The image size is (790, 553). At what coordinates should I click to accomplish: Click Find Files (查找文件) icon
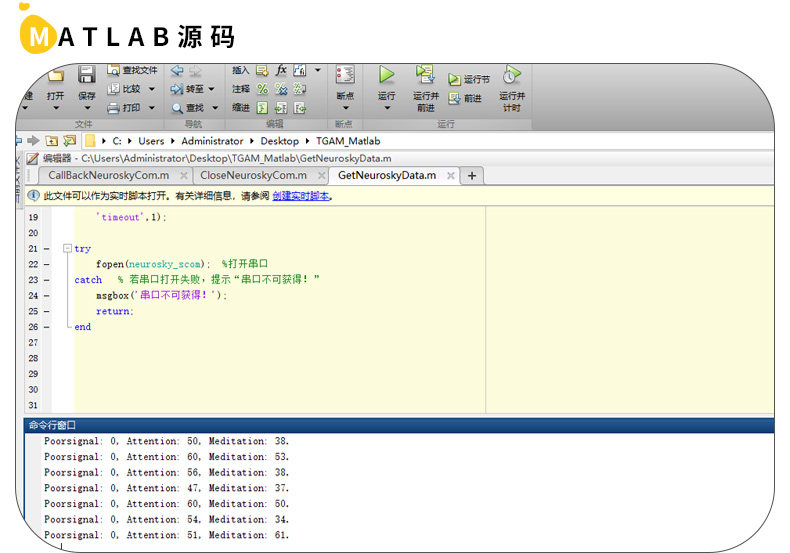[113, 70]
